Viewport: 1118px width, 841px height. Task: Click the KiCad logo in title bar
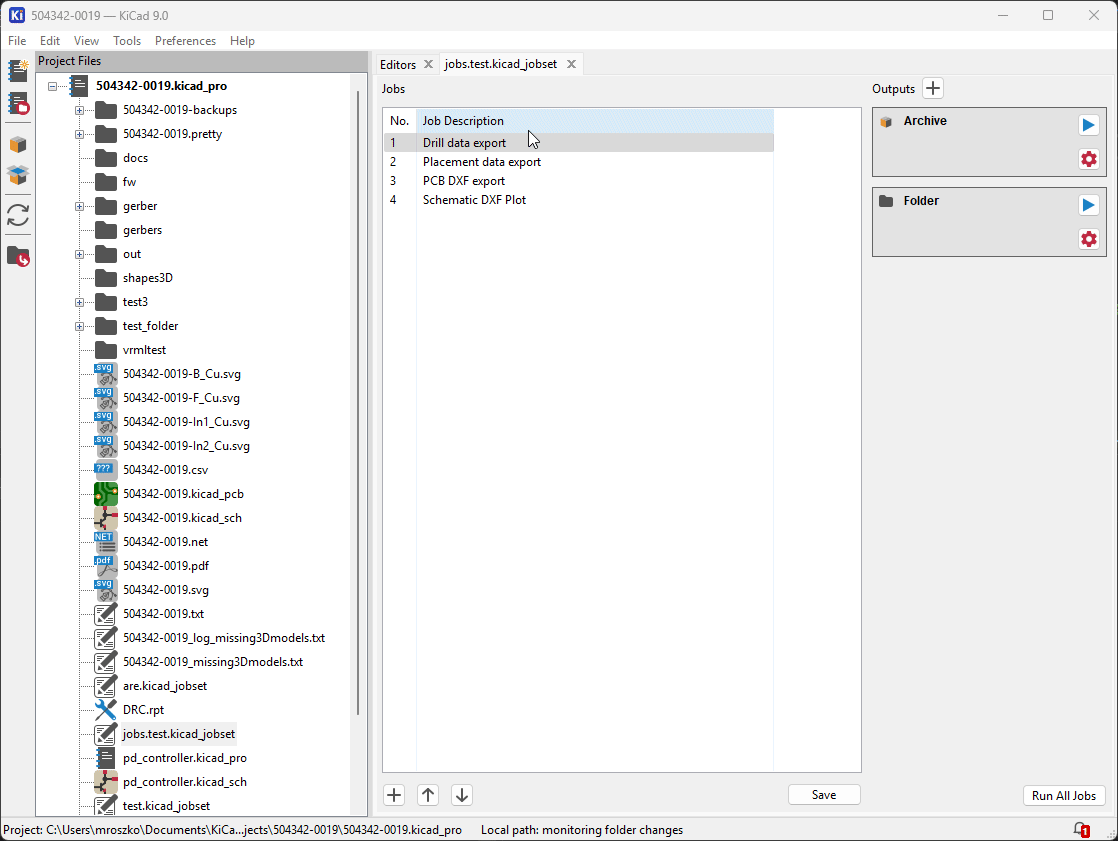(16, 15)
